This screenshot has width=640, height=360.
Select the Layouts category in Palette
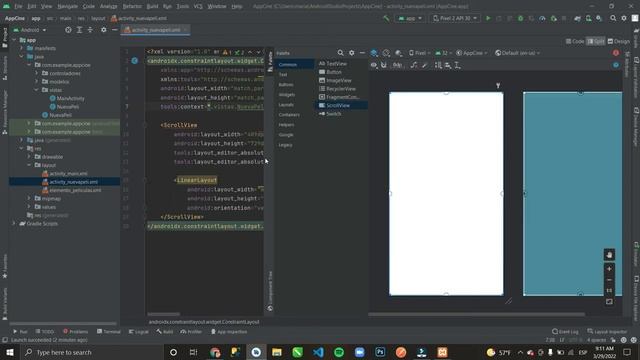[286, 105]
